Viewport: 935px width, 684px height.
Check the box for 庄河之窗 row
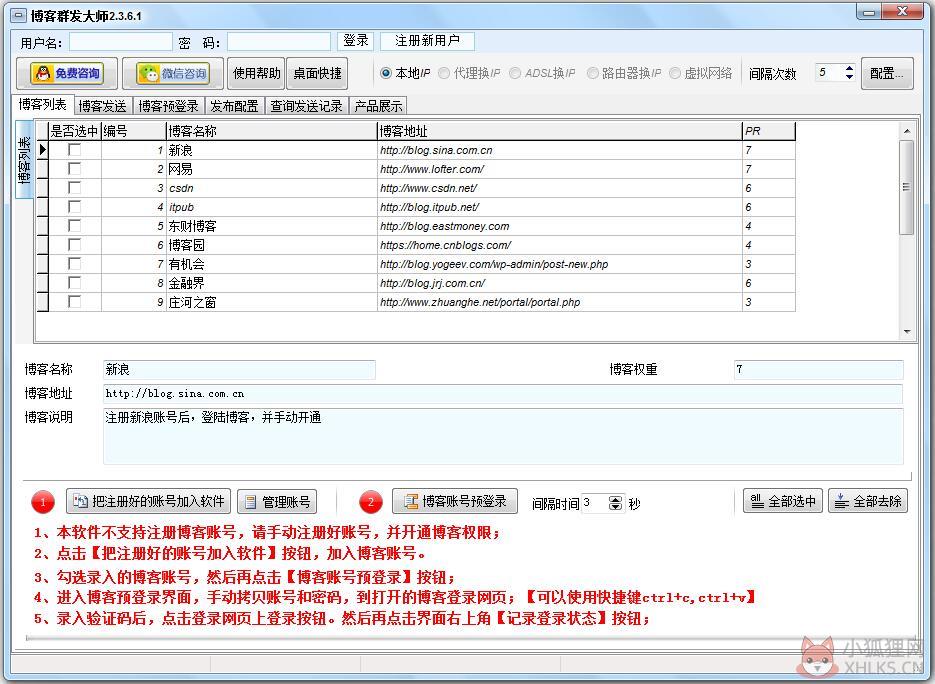75,302
